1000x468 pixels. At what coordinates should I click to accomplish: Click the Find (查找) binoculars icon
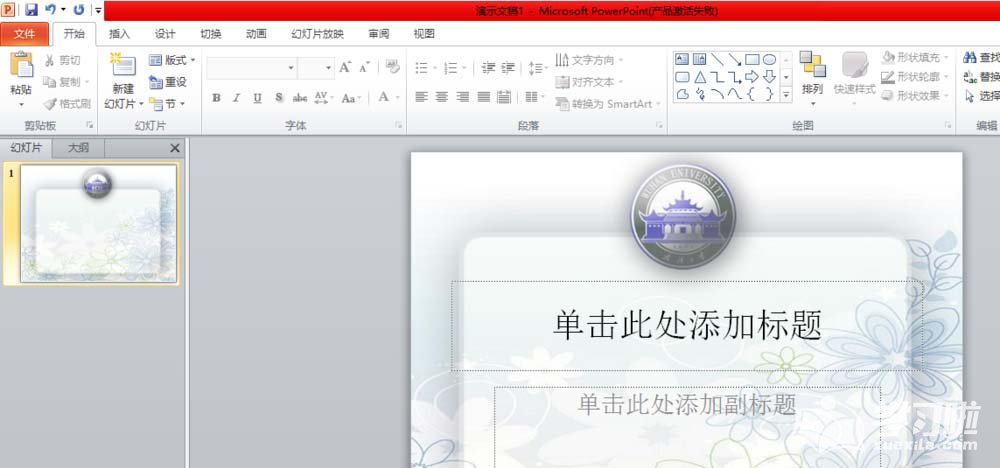pos(969,59)
